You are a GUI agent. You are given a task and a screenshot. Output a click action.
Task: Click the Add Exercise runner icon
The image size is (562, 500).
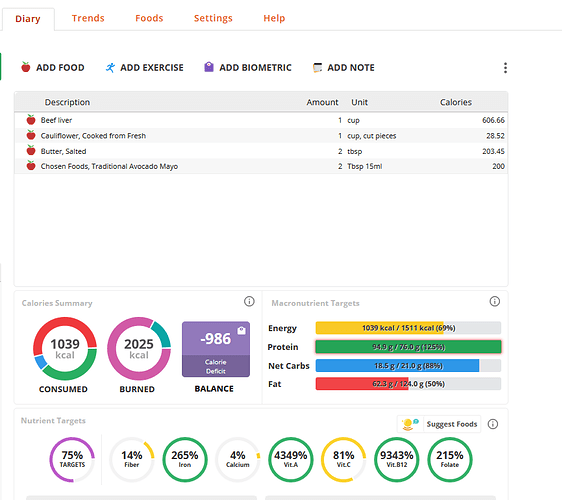(x=110, y=67)
